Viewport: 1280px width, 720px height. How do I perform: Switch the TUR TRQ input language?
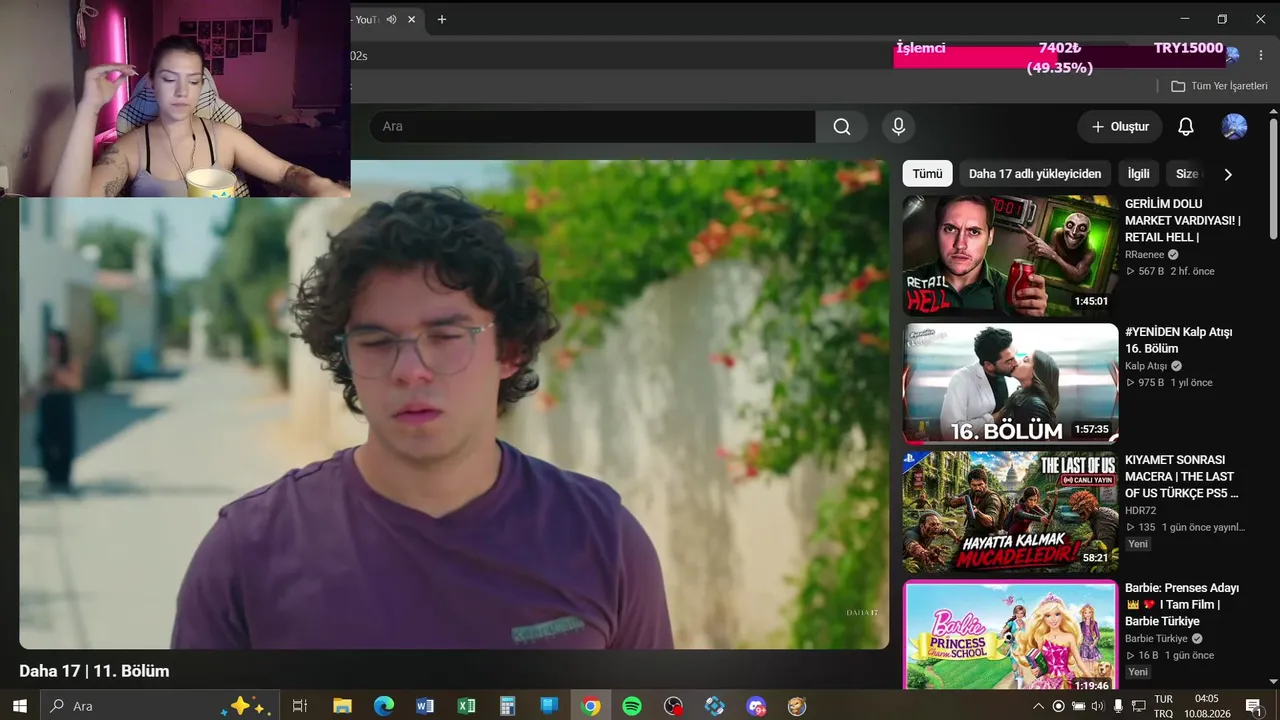point(1163,706)
